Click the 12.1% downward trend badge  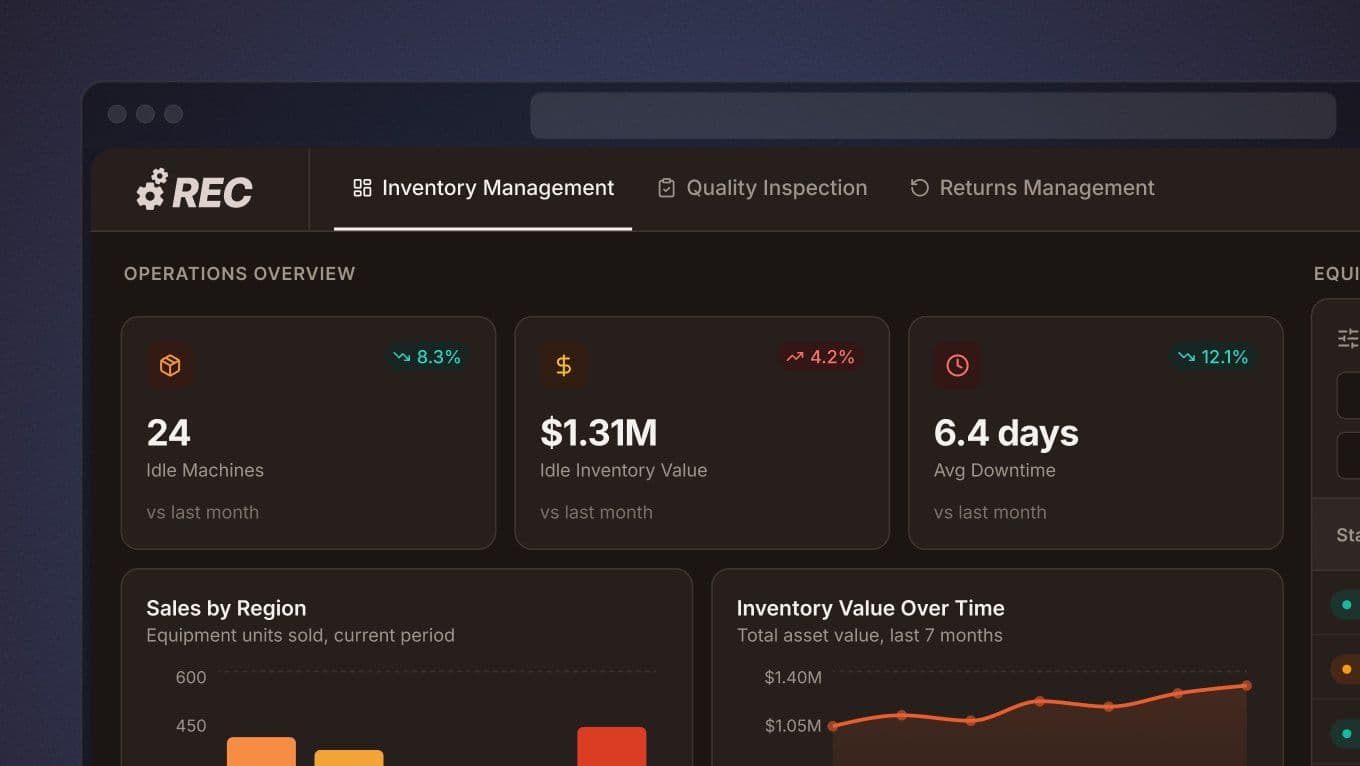click(x=1213, y=357)
